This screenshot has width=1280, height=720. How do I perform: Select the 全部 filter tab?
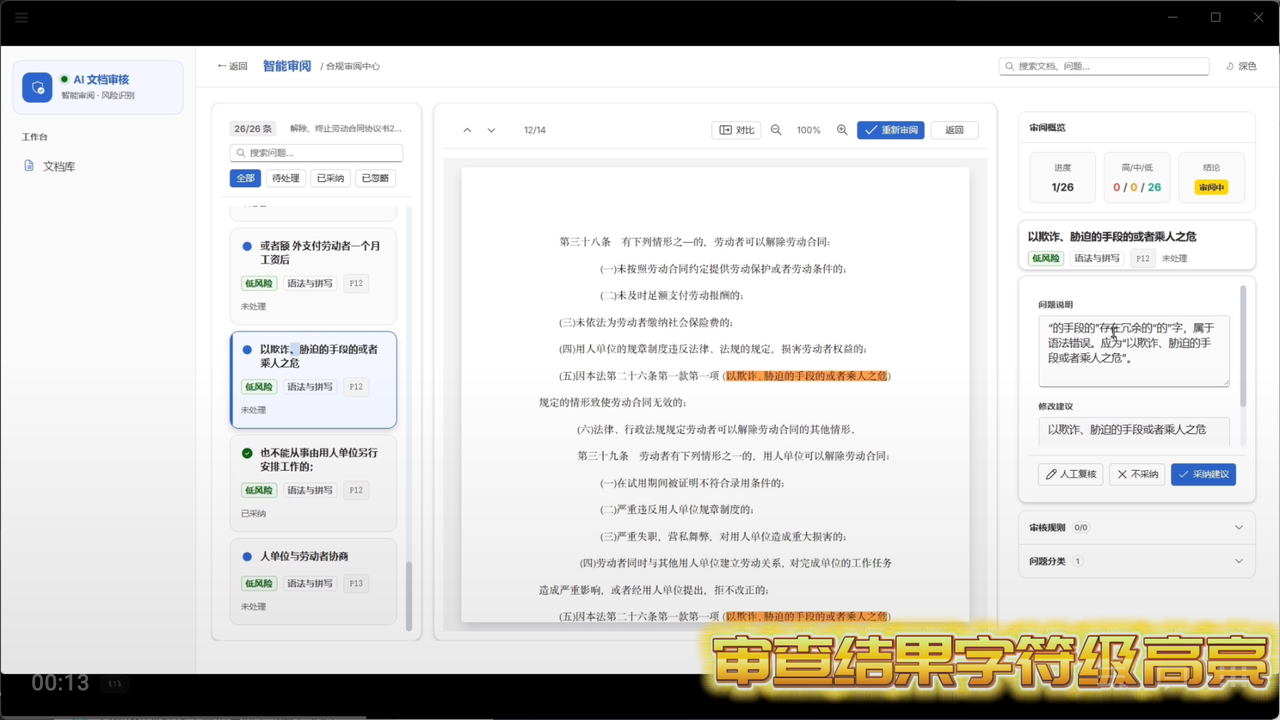(x=245, y=178)
